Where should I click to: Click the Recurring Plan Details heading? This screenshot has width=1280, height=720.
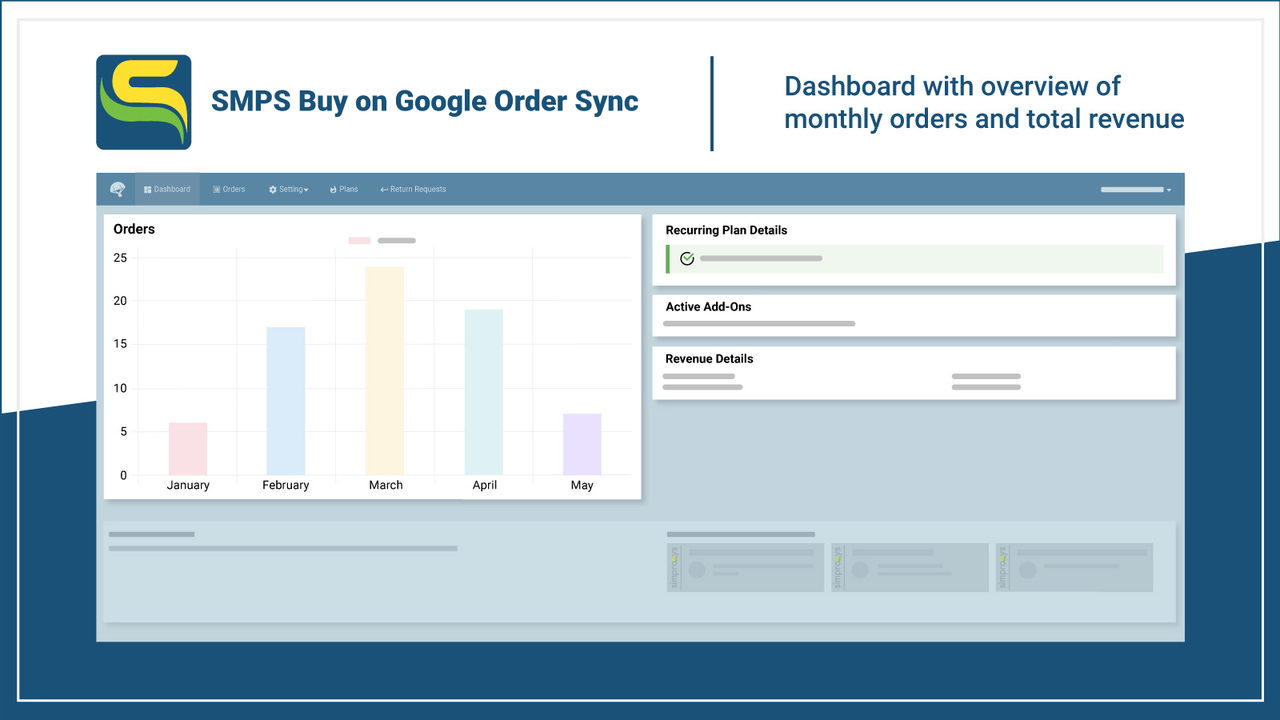(x=727, y=230)
